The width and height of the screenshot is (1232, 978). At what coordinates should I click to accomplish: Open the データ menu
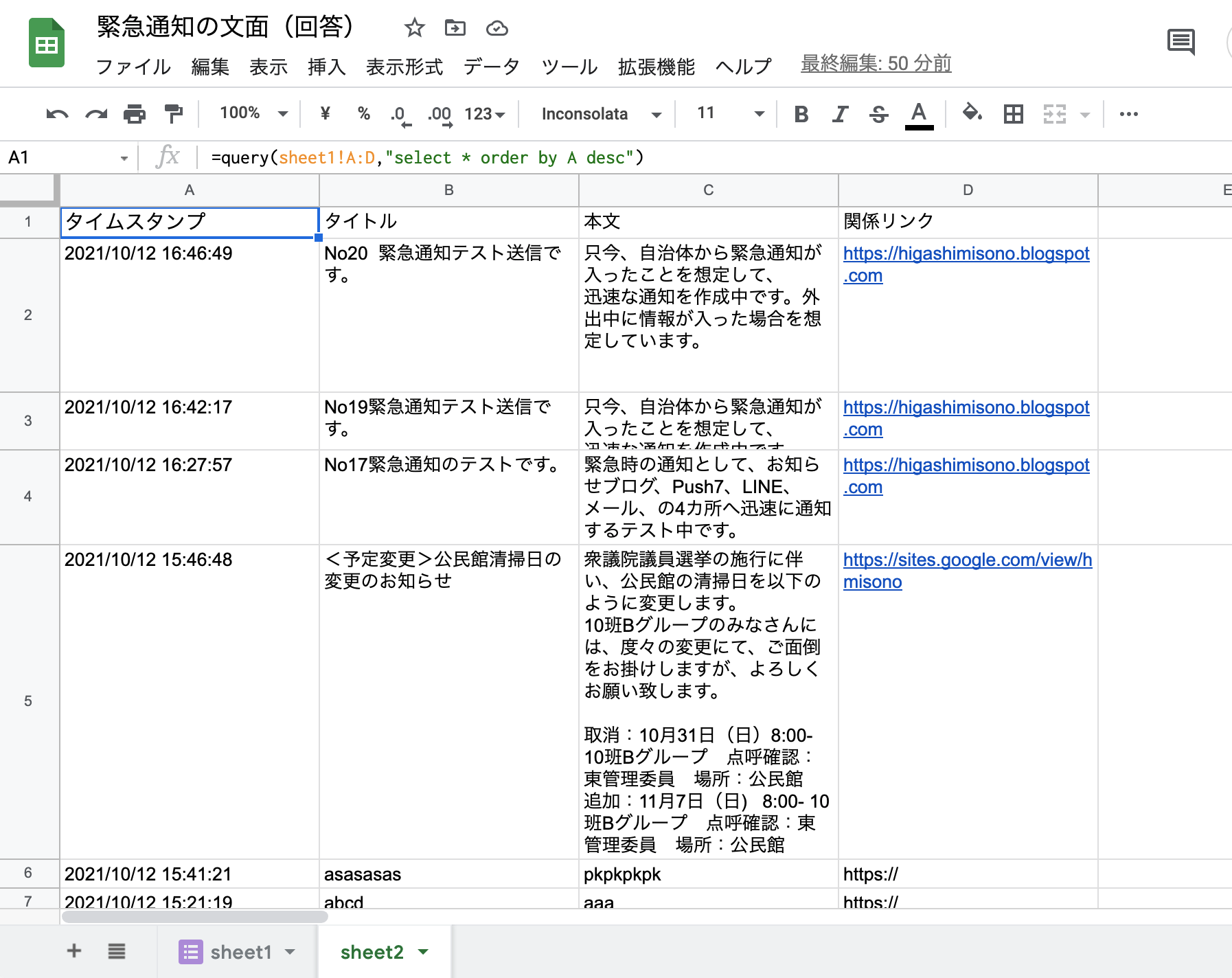pos(491,67)
